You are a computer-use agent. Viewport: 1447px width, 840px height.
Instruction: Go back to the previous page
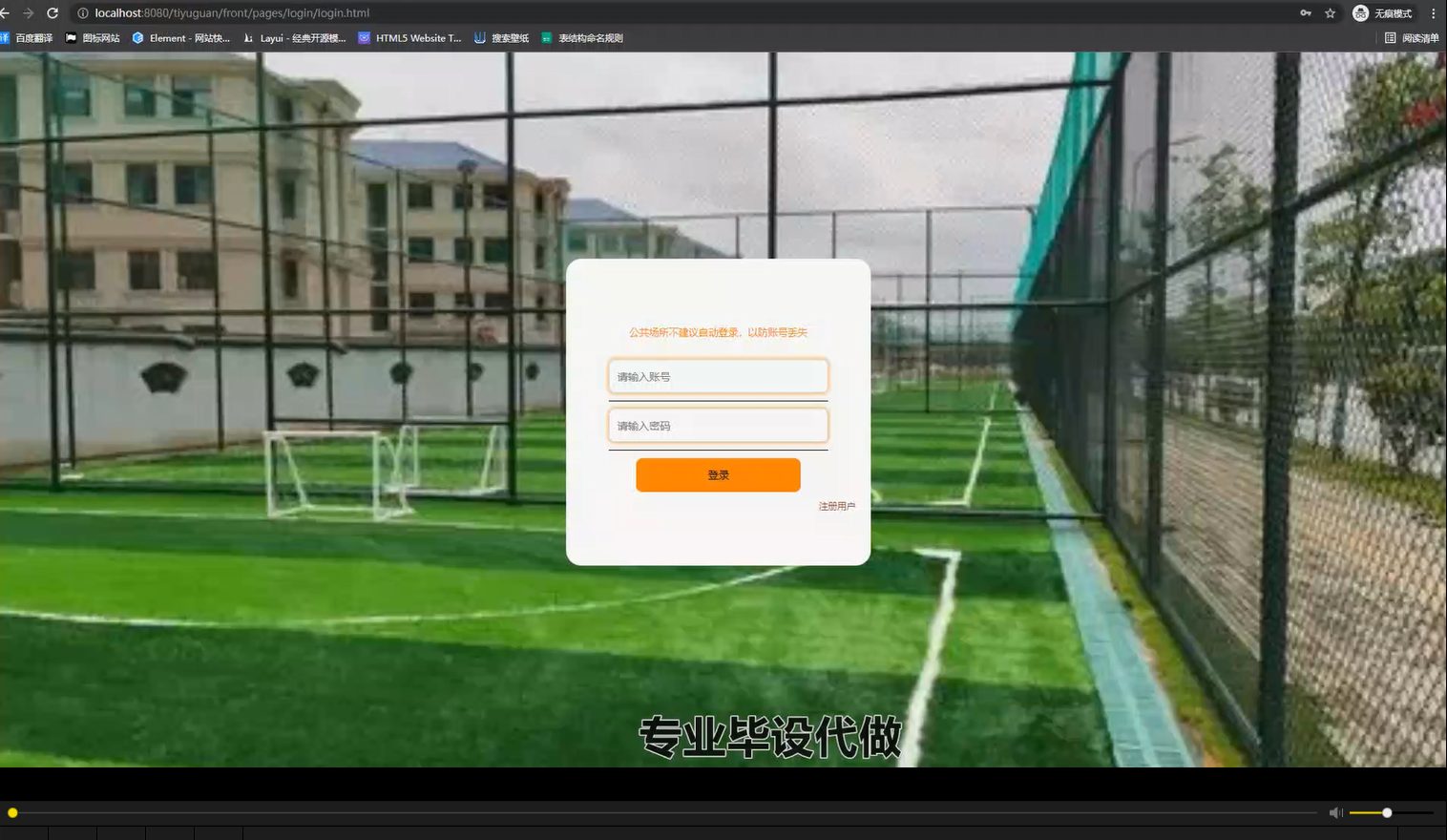tap(4, 13)
